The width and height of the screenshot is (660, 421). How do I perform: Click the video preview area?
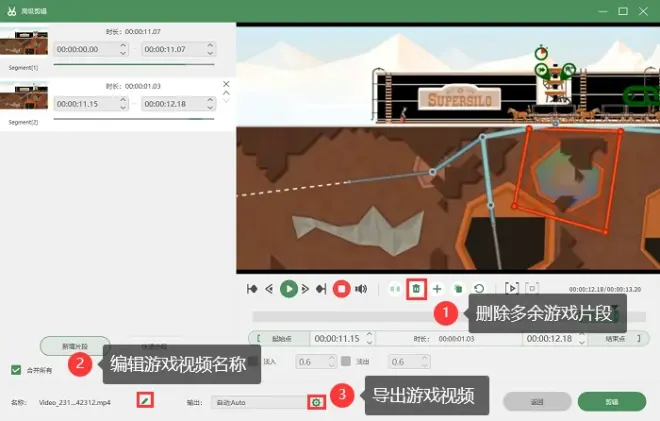click(x=448, y=148)
